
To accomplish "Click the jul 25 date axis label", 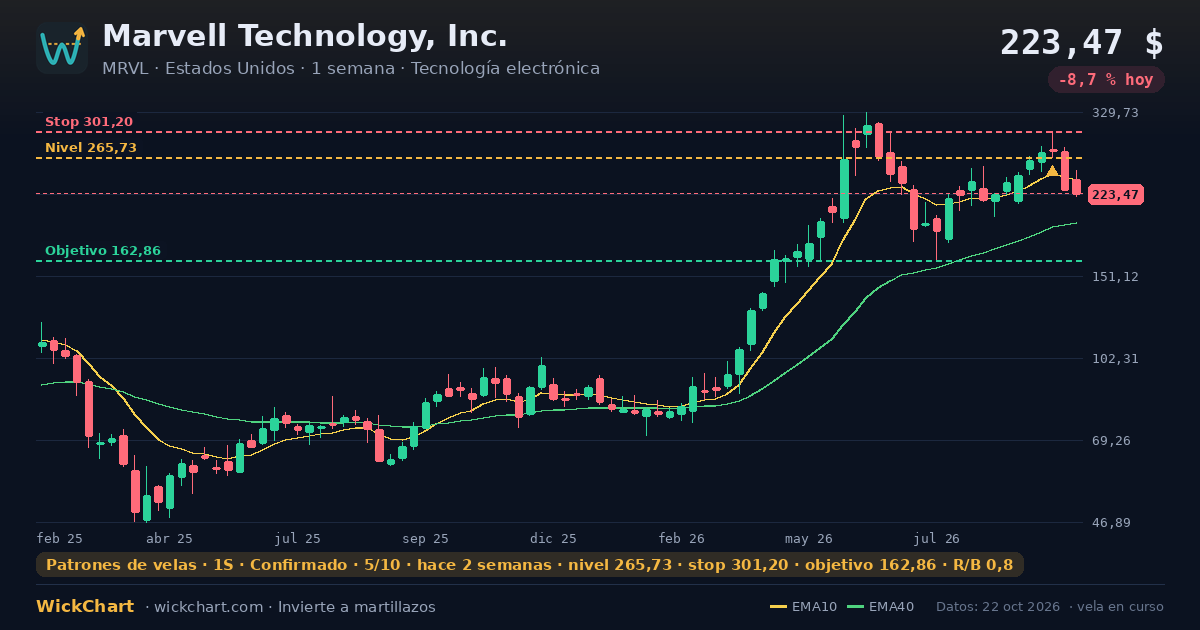I will (x=298, y=538).
